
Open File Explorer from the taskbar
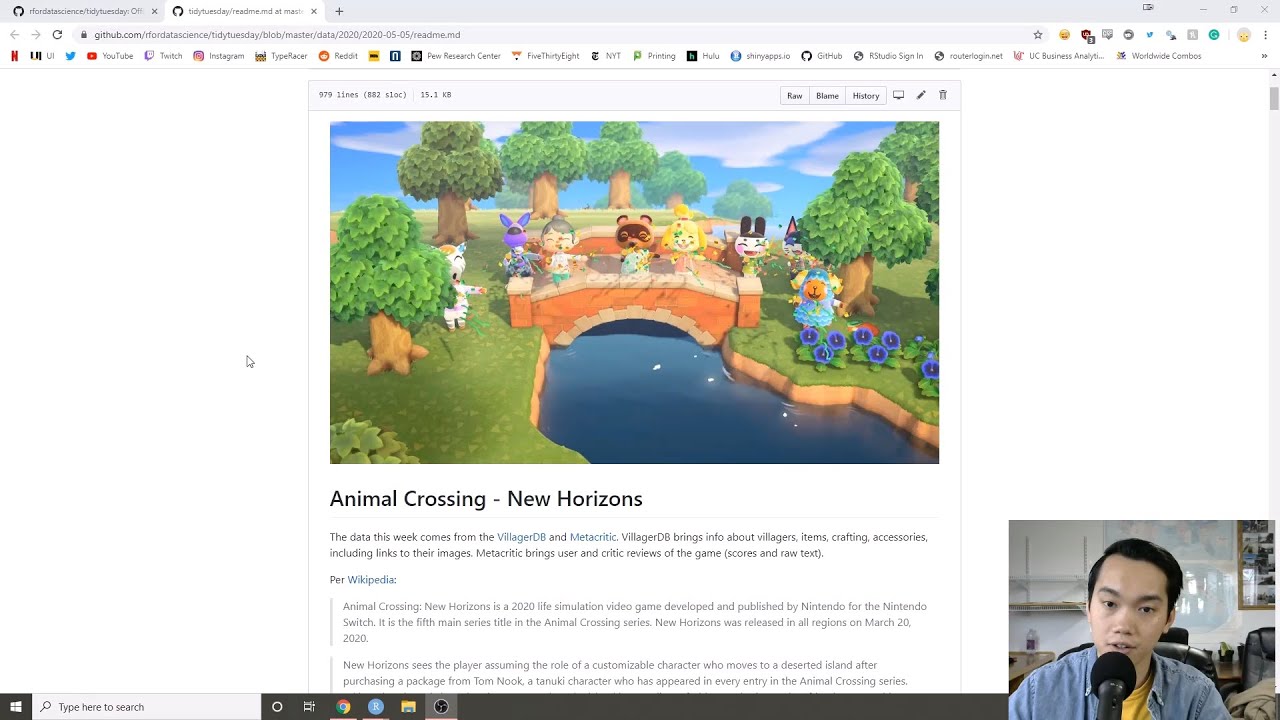(x=408, y=707)
